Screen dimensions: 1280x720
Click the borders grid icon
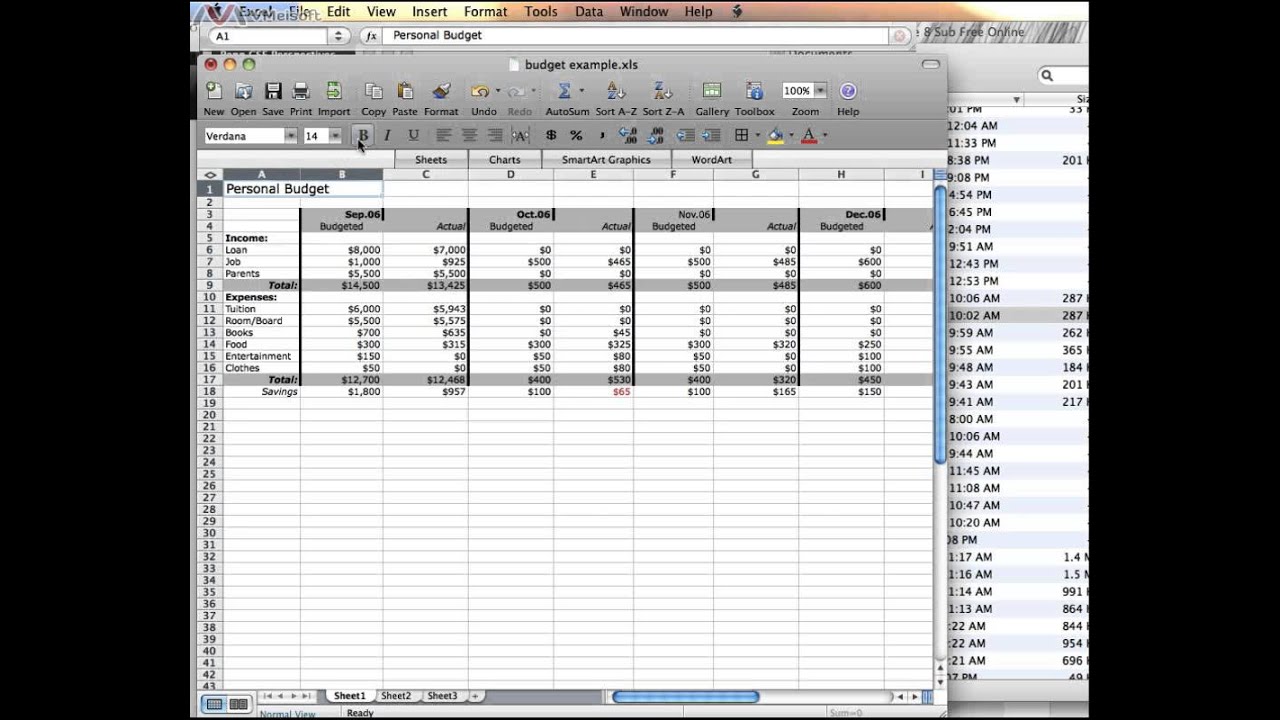[741, 135]
